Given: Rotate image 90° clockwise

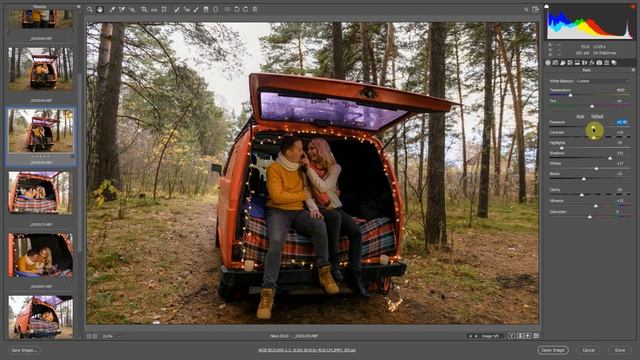Looking at the screenshot, I should [245, 9].
